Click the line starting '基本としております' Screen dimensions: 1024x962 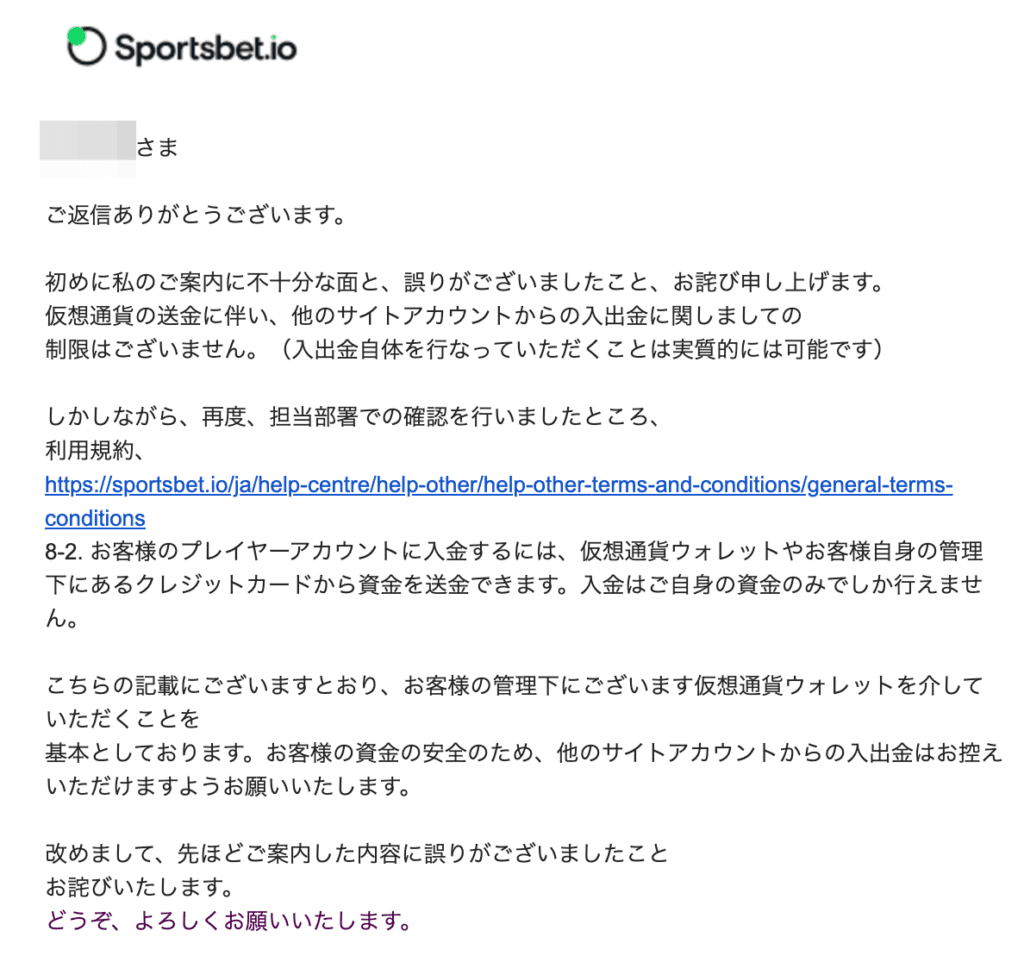(524, 753)
